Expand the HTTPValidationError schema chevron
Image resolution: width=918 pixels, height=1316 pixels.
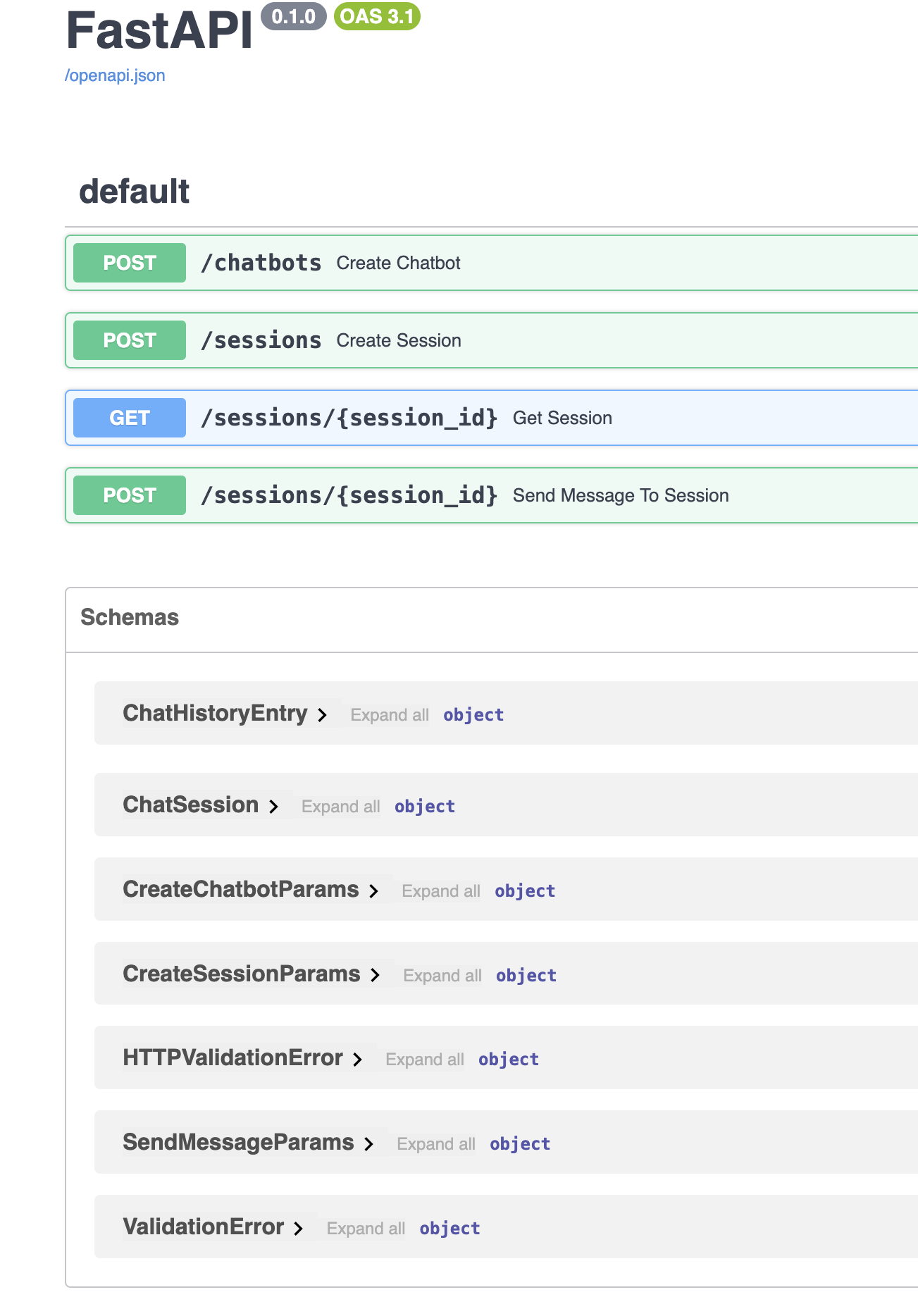[358, 1060]
